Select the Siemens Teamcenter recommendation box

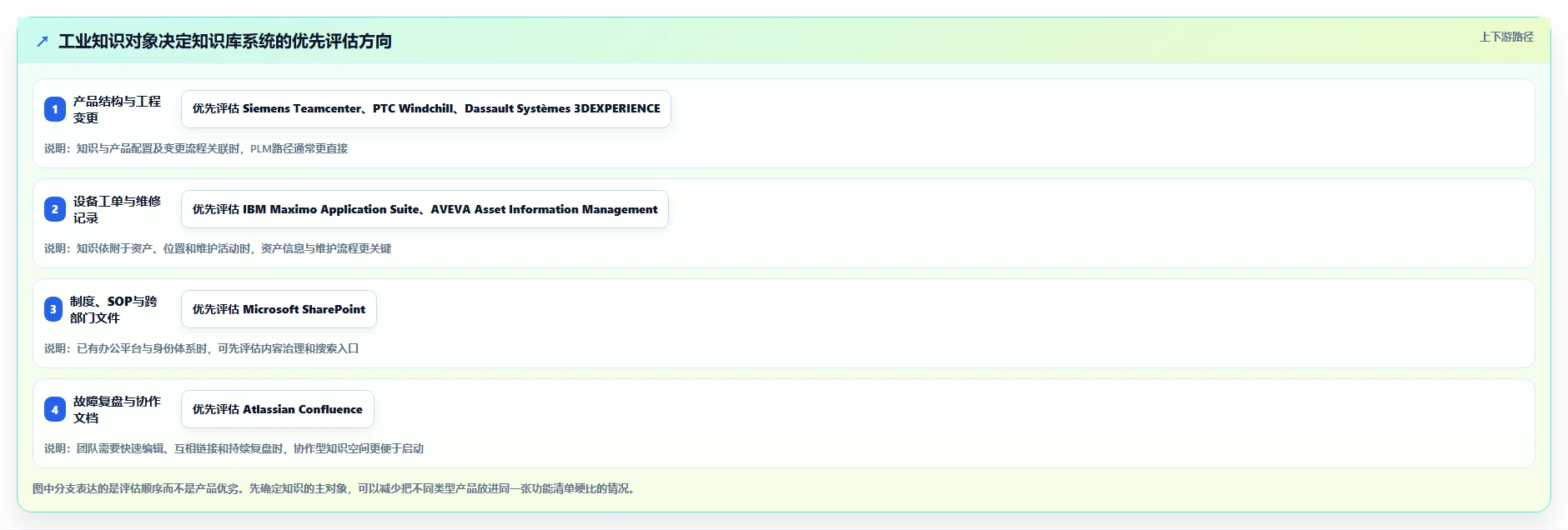426,109
